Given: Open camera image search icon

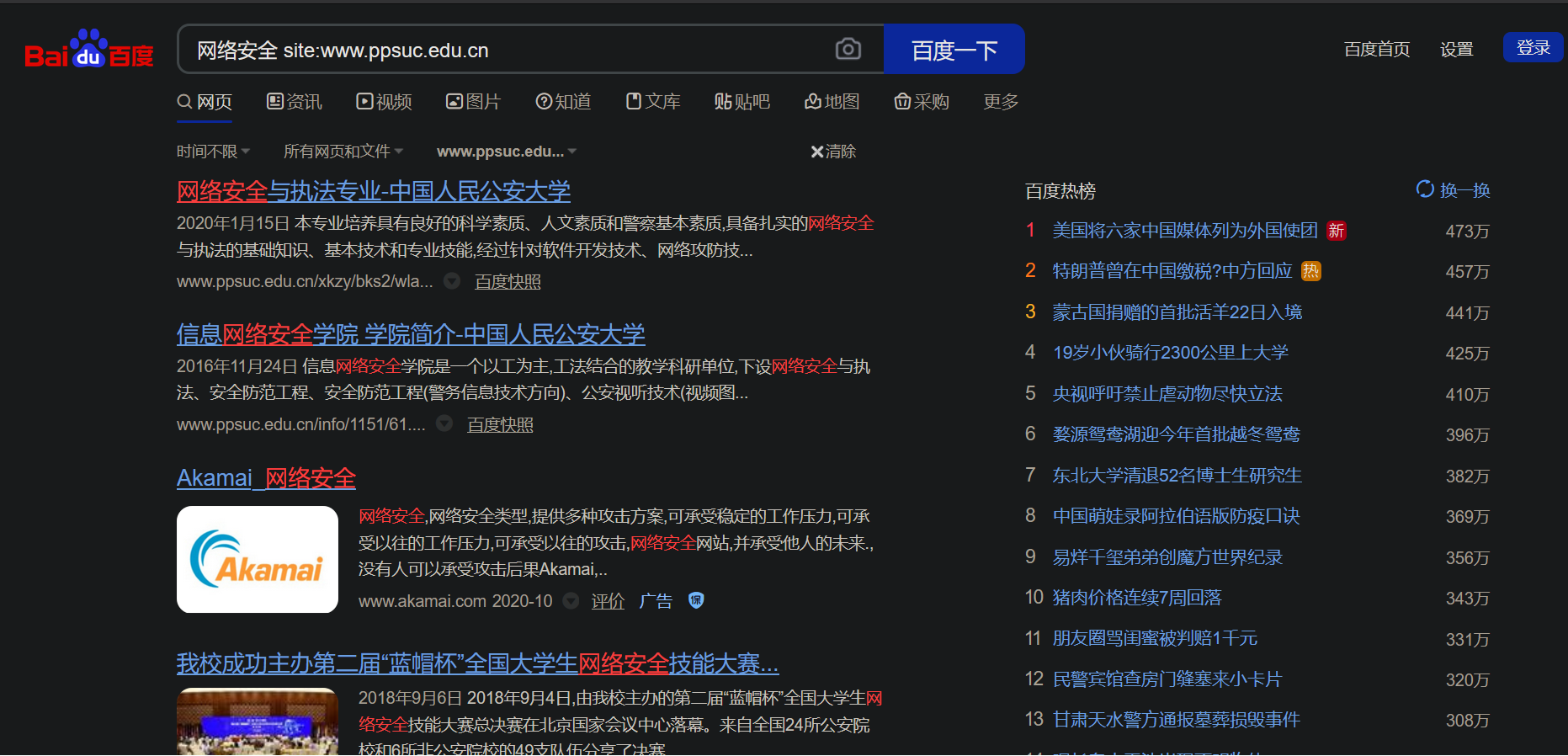Looking at the screenshot, I should pos(848,50).
